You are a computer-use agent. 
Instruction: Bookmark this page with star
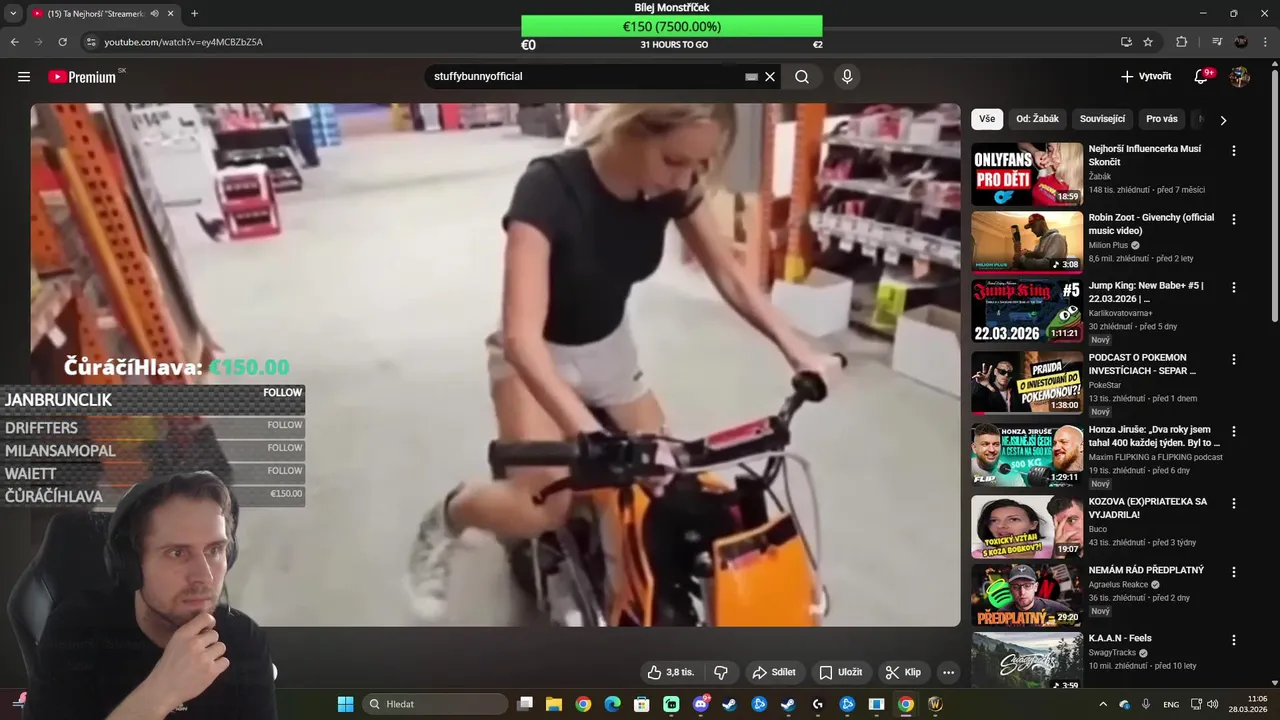(x=1148, y=42)
